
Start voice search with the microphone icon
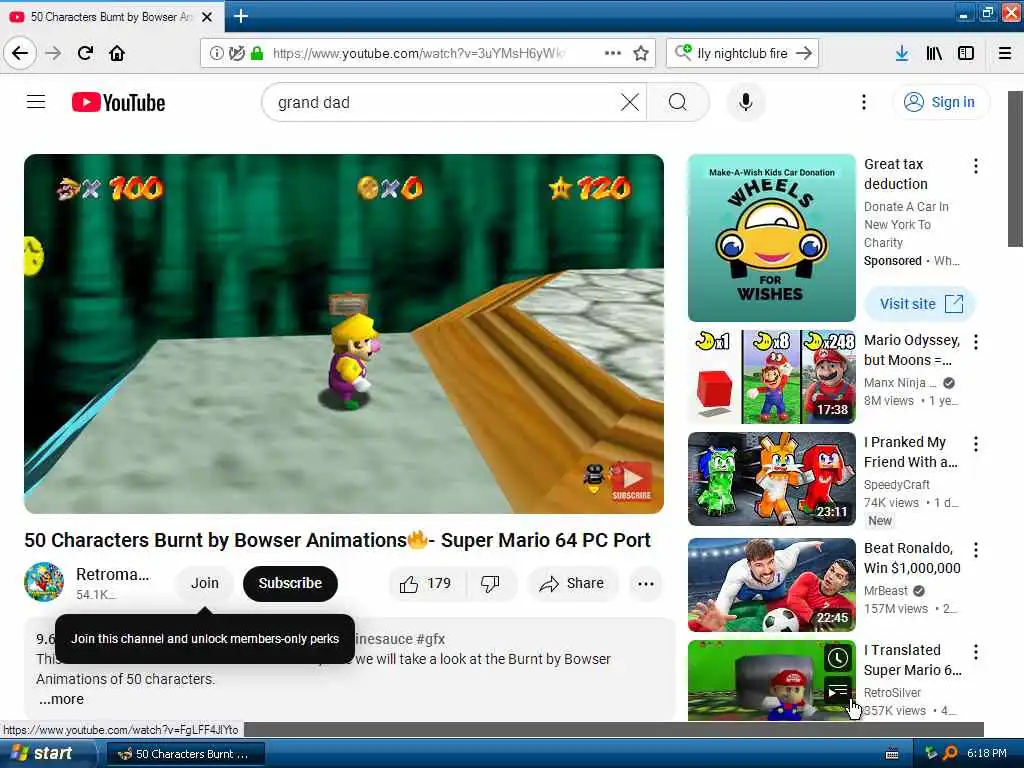coord(746,102)
